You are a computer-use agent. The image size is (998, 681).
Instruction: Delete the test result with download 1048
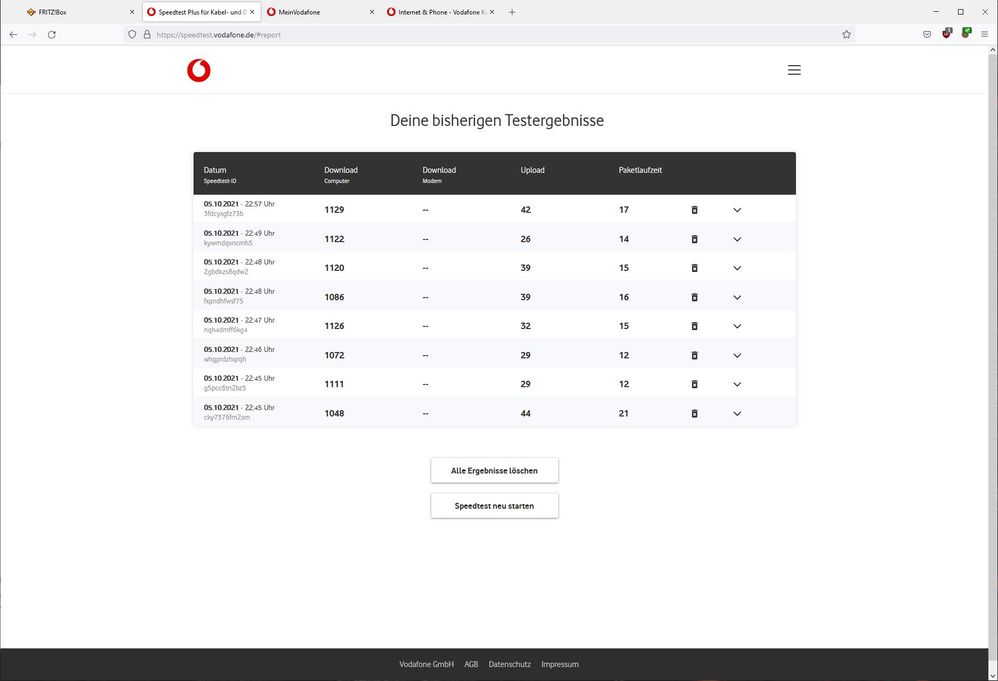[x=694, y=414]
